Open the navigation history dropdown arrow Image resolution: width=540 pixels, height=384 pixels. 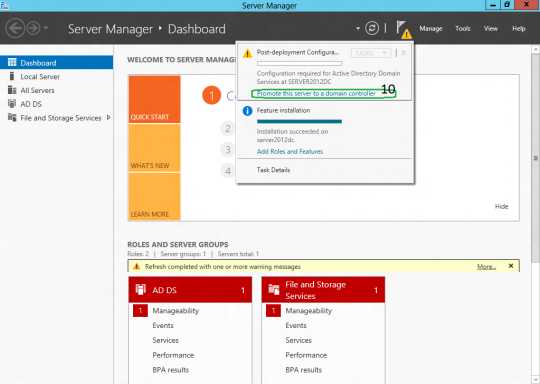(x=45, y=28)
